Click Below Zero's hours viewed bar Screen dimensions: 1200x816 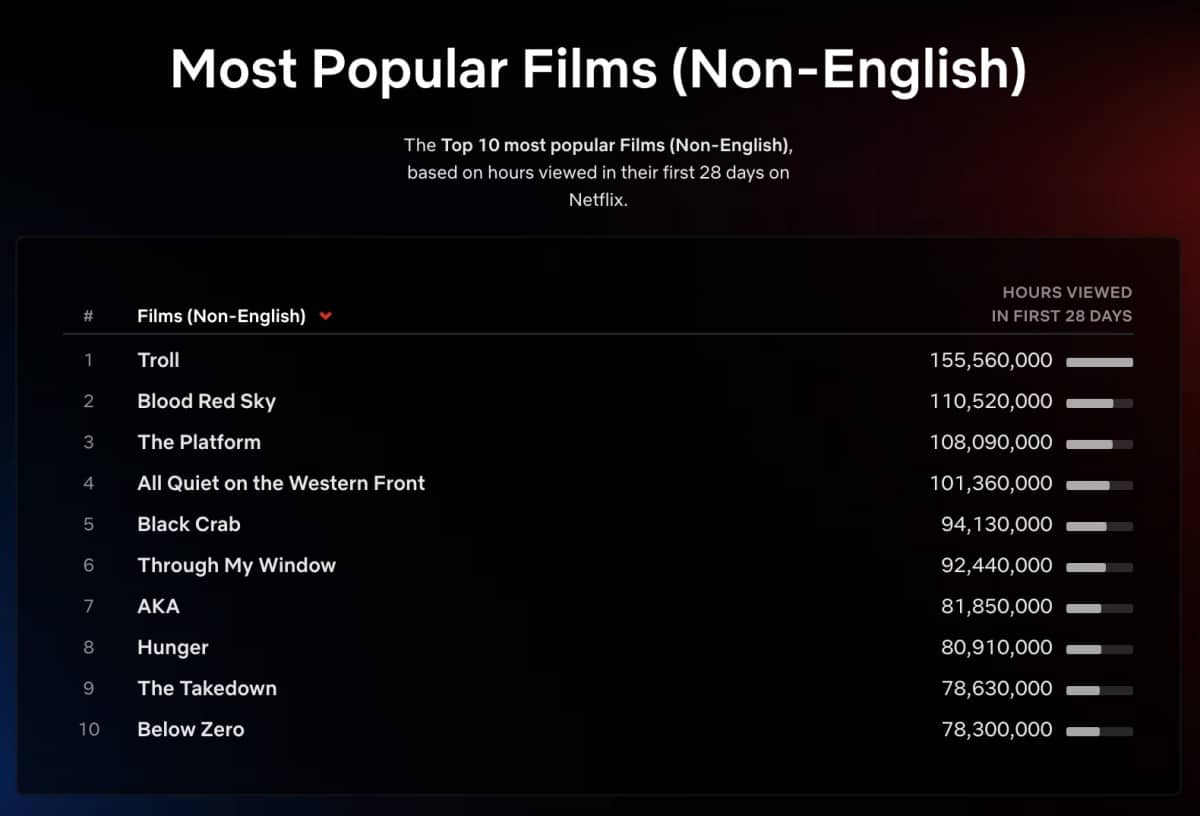[1099, 731]
